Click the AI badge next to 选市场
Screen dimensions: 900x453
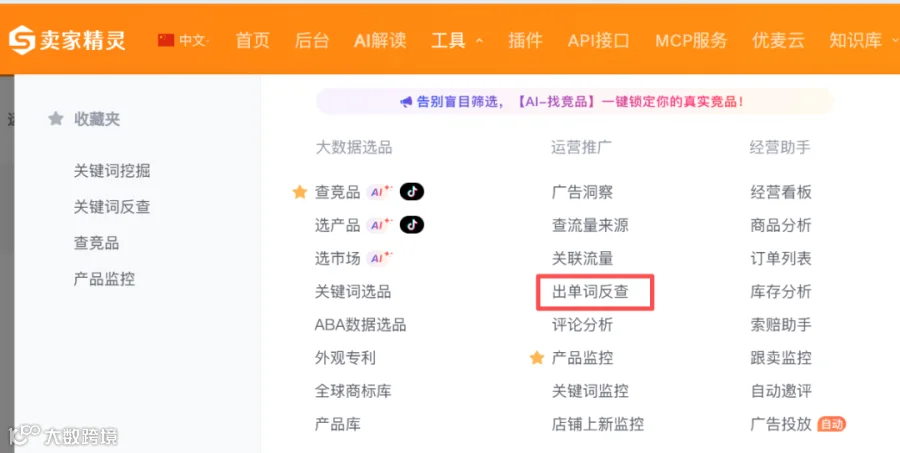coord(380,258)
